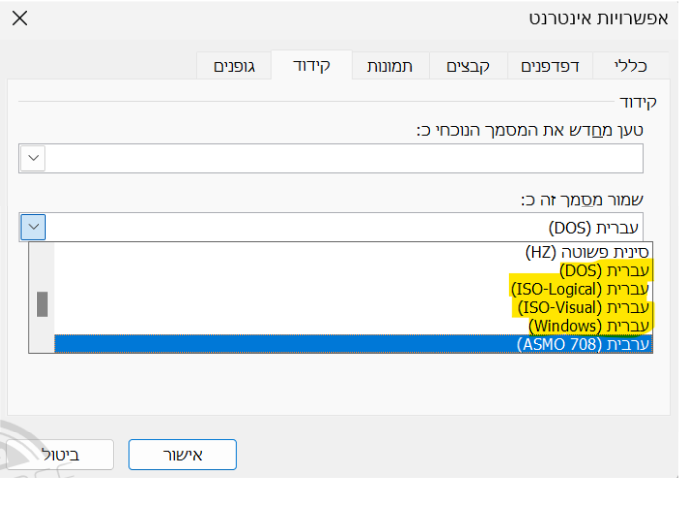Open the תמונות tab
This screenshot has width=681, height=515.
(x=391, y=66)
